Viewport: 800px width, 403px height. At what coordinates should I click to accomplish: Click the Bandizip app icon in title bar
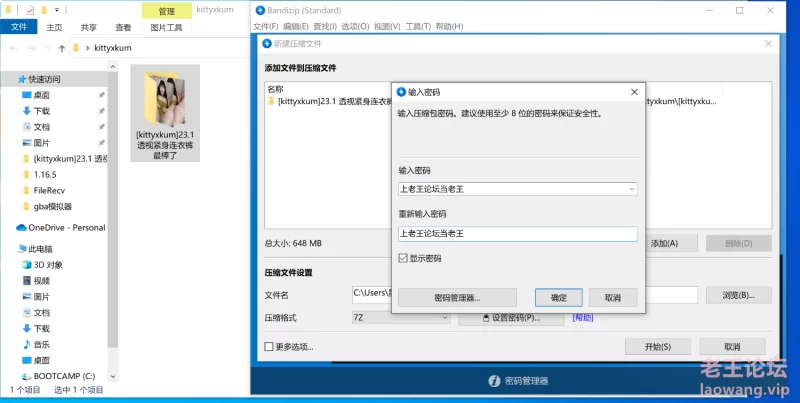pos(260,10)
